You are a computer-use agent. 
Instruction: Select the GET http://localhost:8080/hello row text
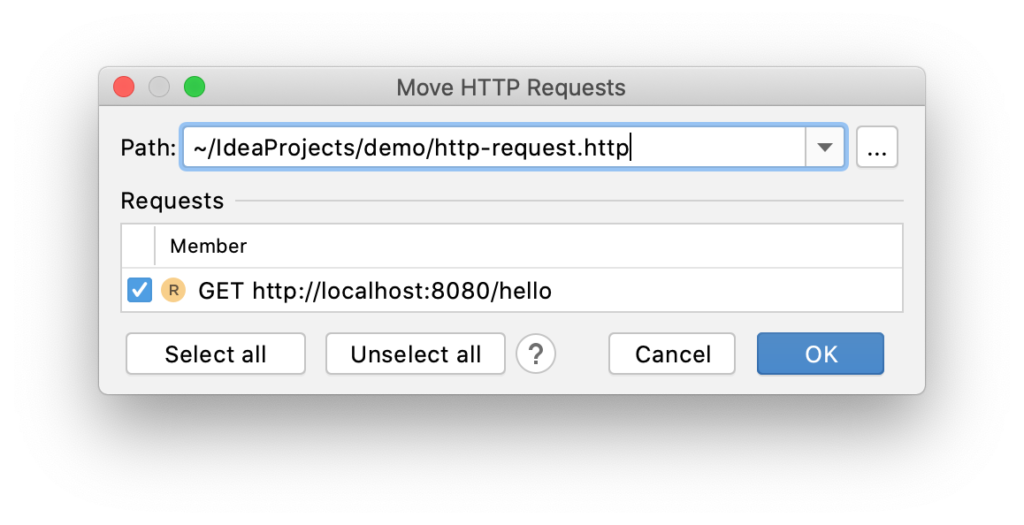(375, 291)
